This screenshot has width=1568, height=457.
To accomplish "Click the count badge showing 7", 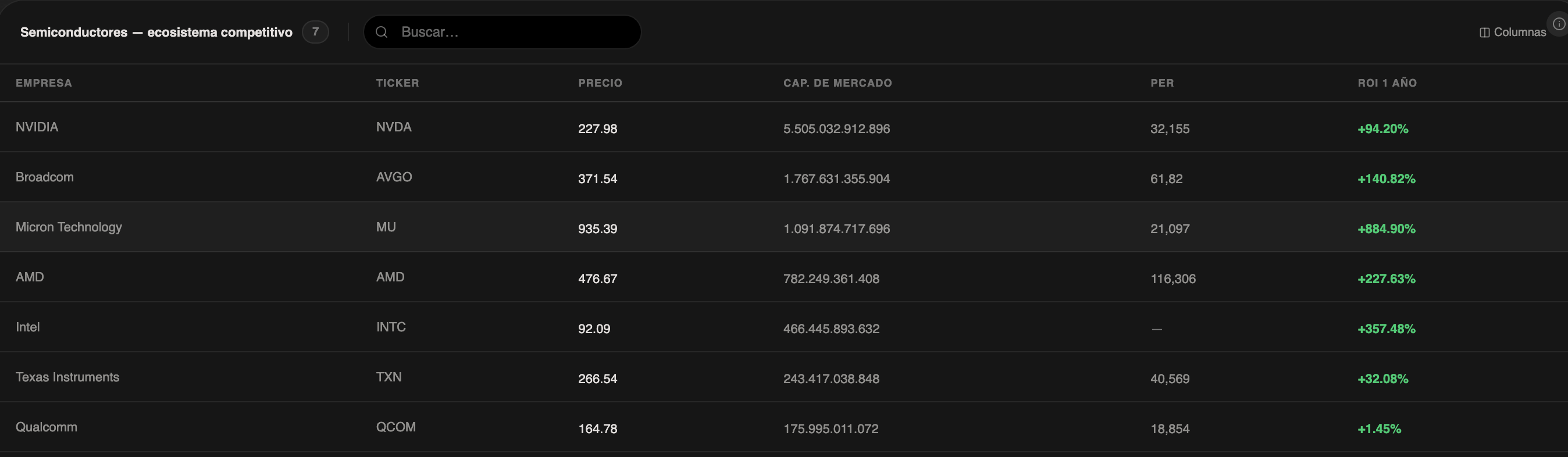I will (x=315, y=32).
